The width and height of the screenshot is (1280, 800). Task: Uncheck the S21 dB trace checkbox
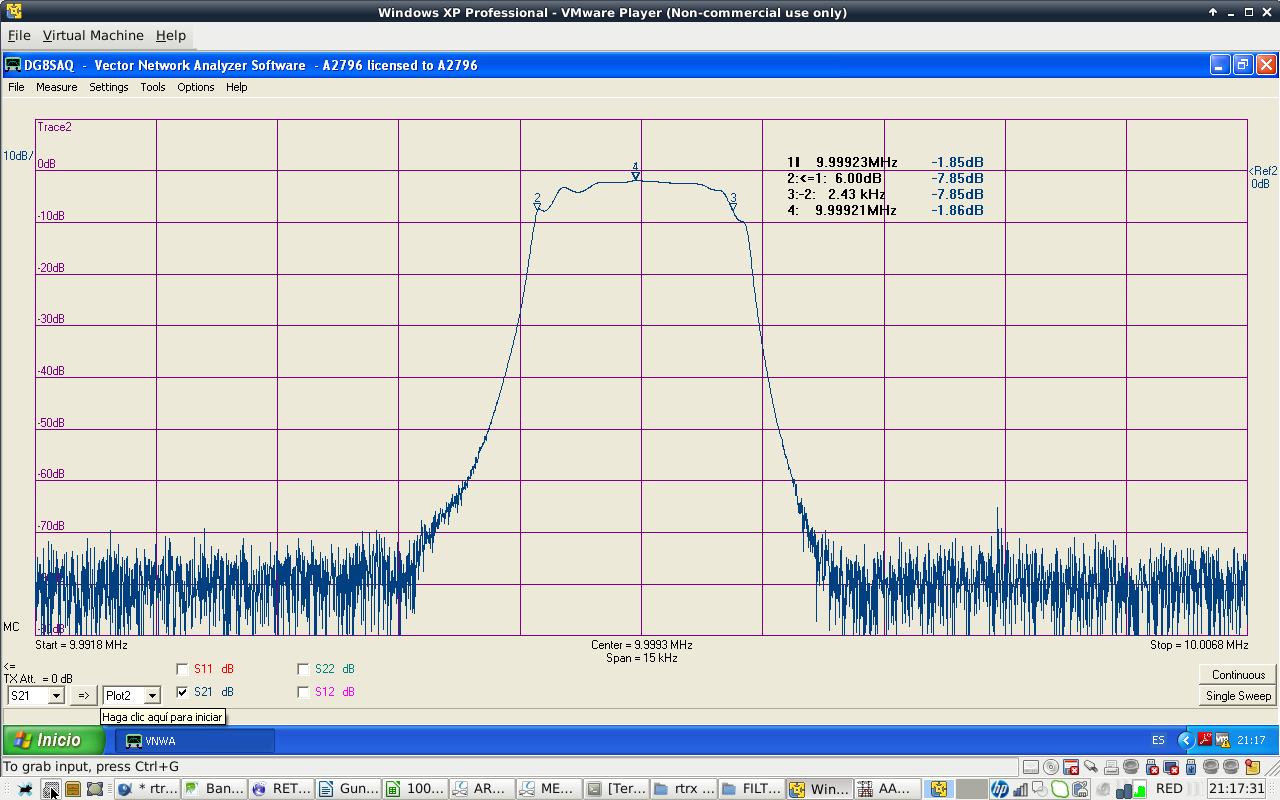tap(182, 692)
